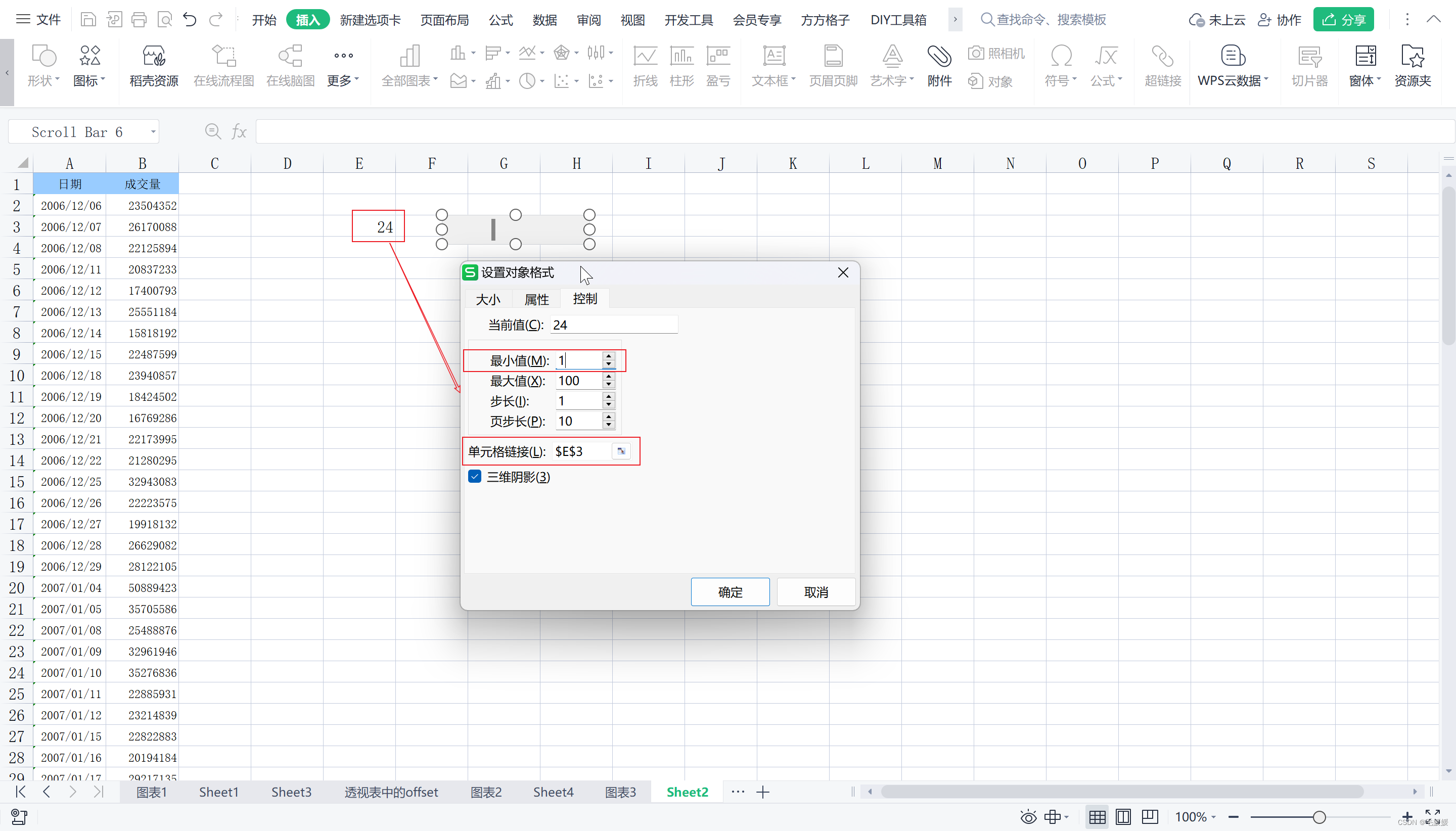Viewport: 1456px width, 831px height.
Task: Open the 文件 file menu
Action: click(x=38, y=20)
